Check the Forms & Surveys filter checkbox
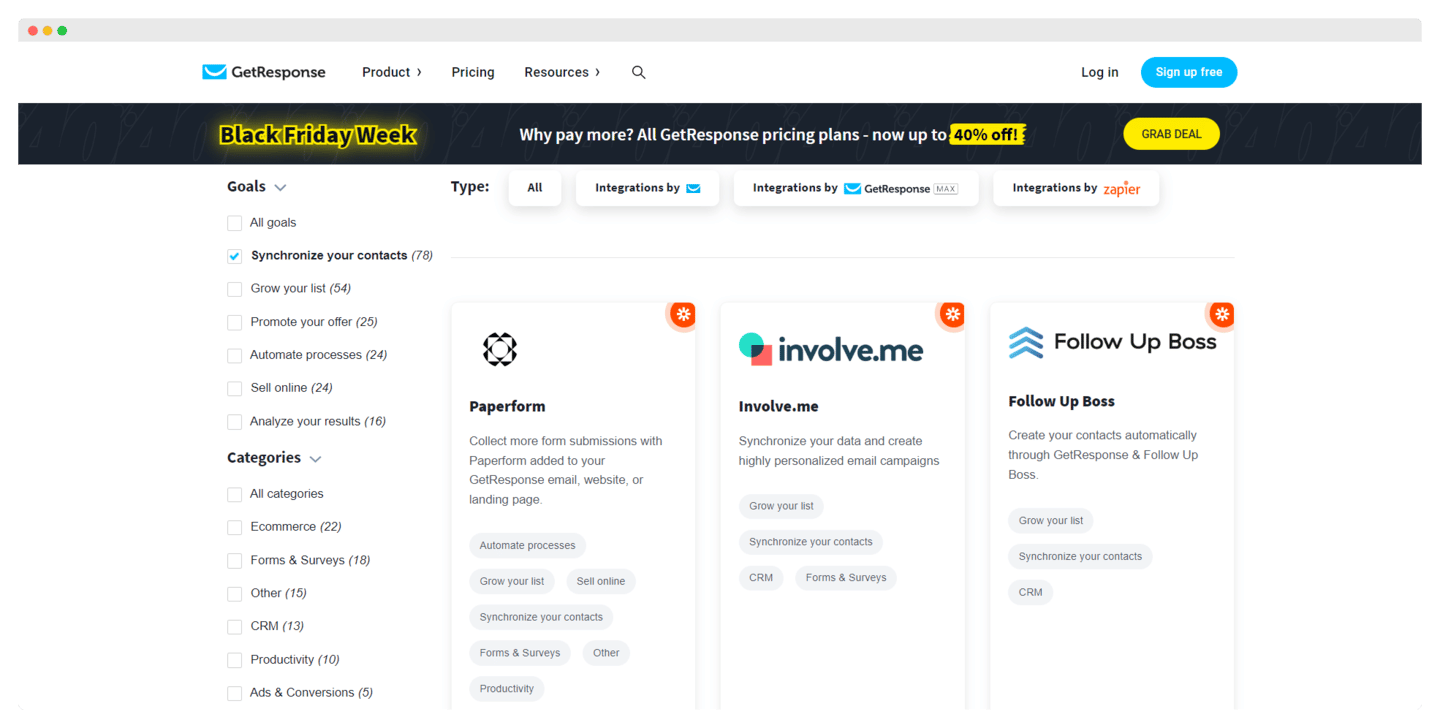 pos(234,560)
